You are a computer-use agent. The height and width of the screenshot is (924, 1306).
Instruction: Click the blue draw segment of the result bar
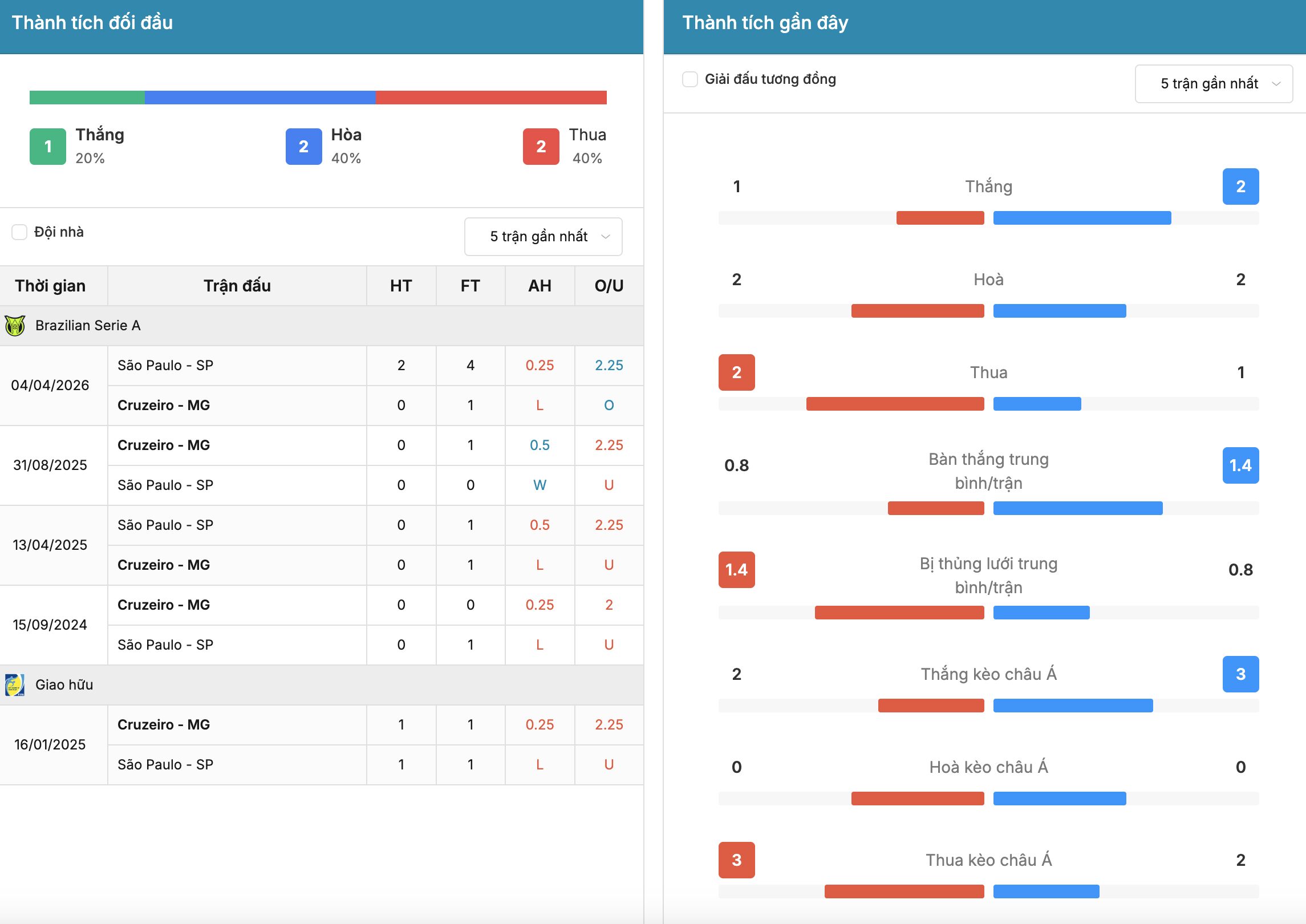[260, 98]
